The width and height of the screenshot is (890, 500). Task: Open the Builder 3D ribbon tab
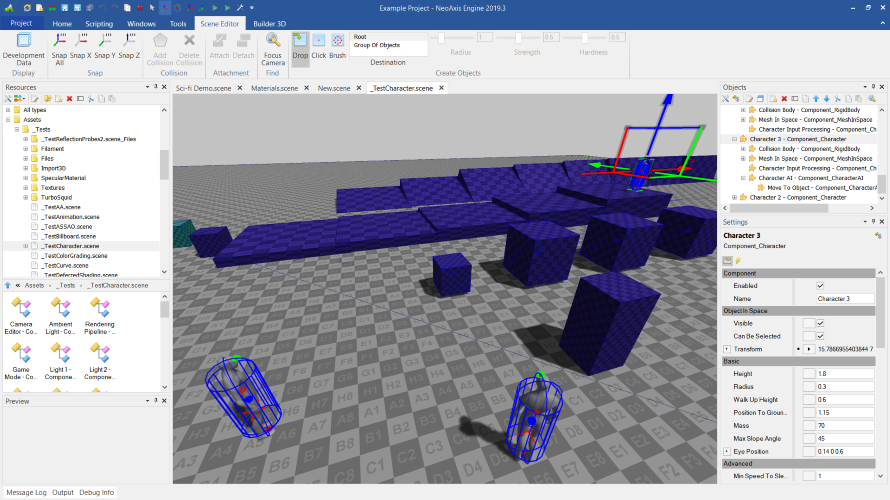[x=270, y=24]
